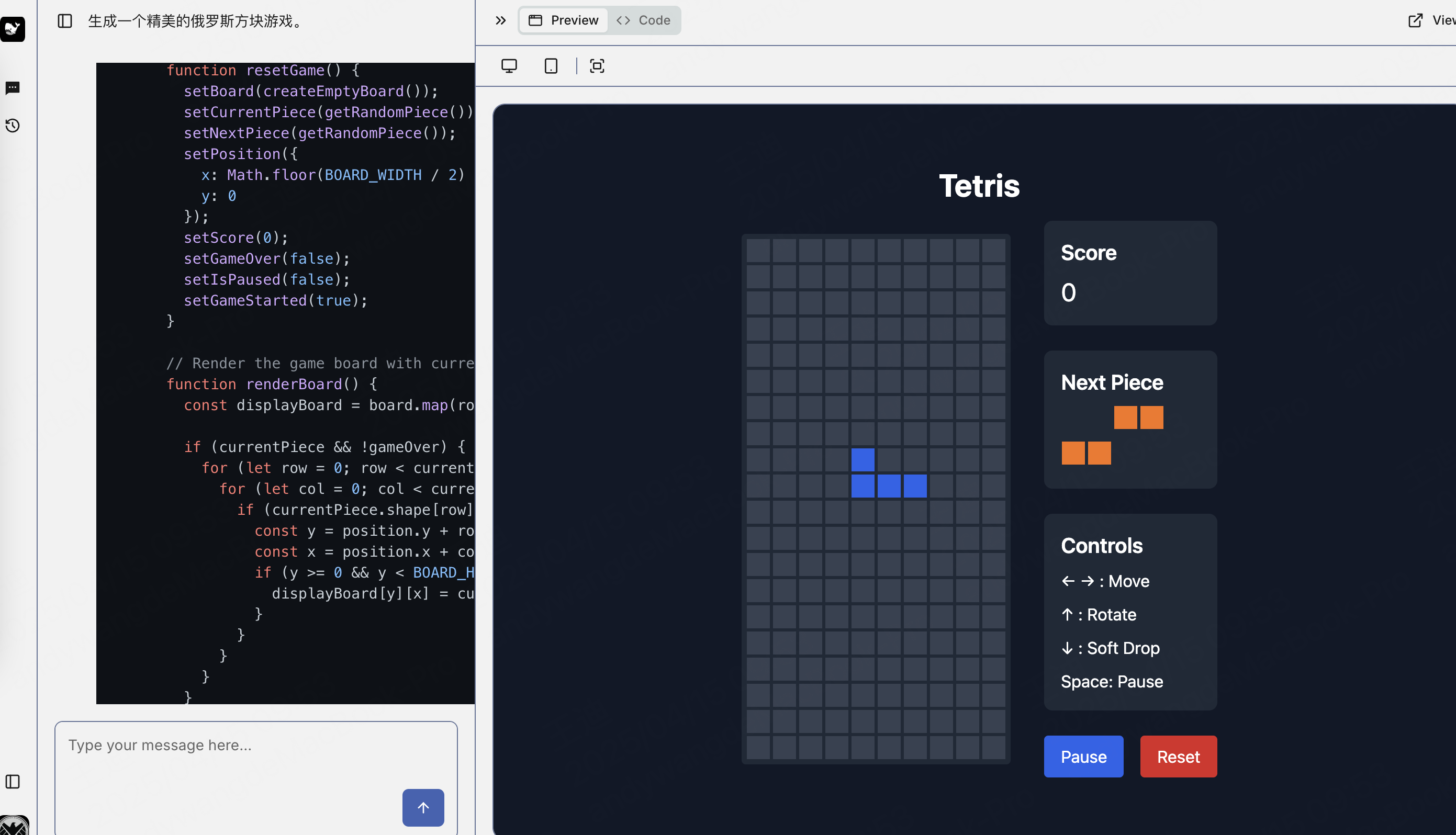
Task: Open the chat messages sidebar icon
Action: (x=13, y=88)
